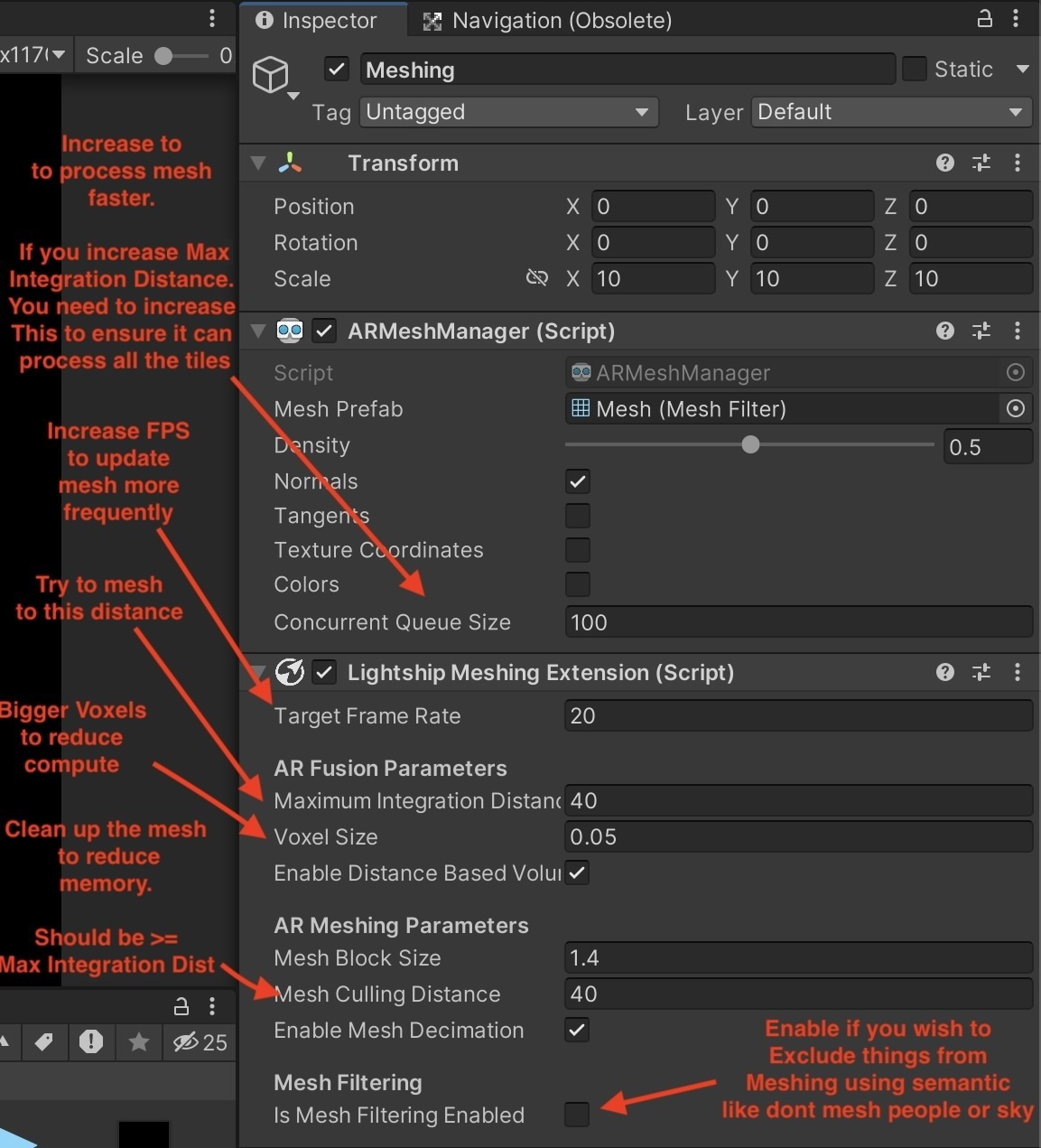Switch to Navigation (Obsolete) tab

pyautogui.click(x=548, y=21)
